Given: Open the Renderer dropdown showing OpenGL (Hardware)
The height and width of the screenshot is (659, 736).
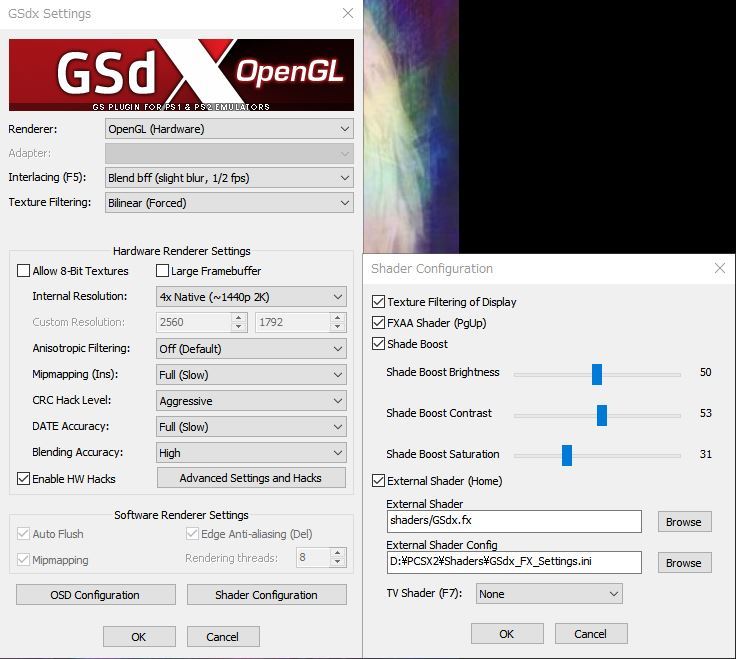Looking at the screenshot, I should pos(229,129).
